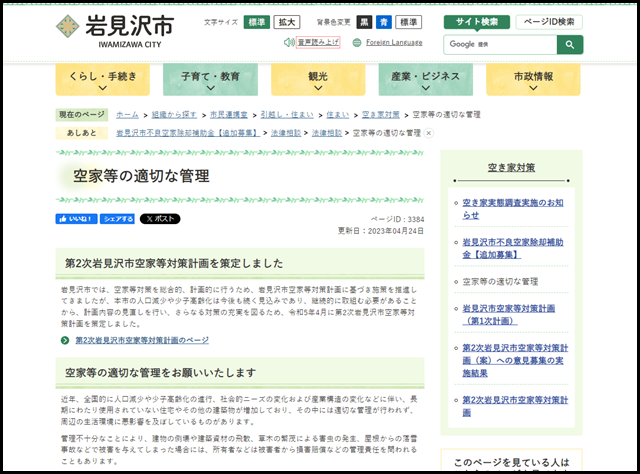The image size is (640, 474).
Task: Expand the 産業・ビジネス menu
Action: pyautogui.click(x=426, y=80)
